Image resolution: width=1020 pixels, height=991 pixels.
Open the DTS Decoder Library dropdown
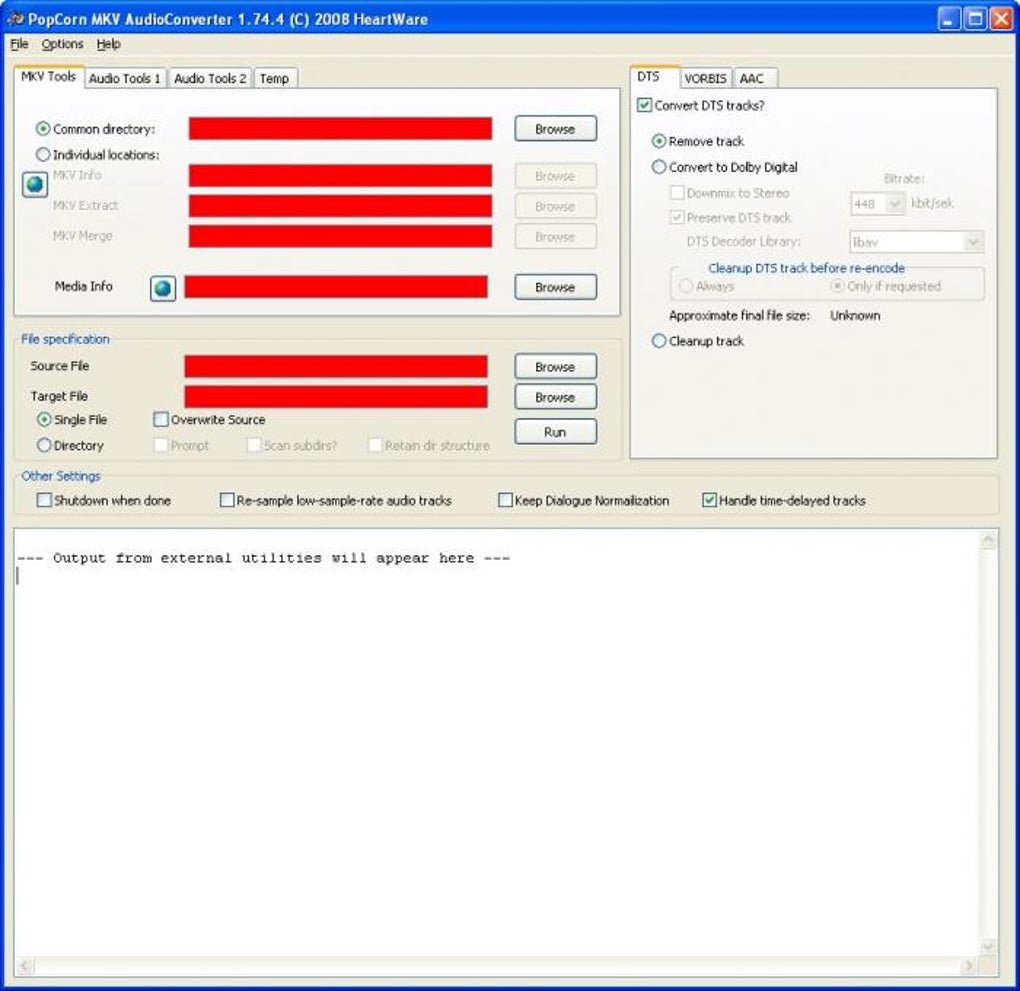coord(973,242)
